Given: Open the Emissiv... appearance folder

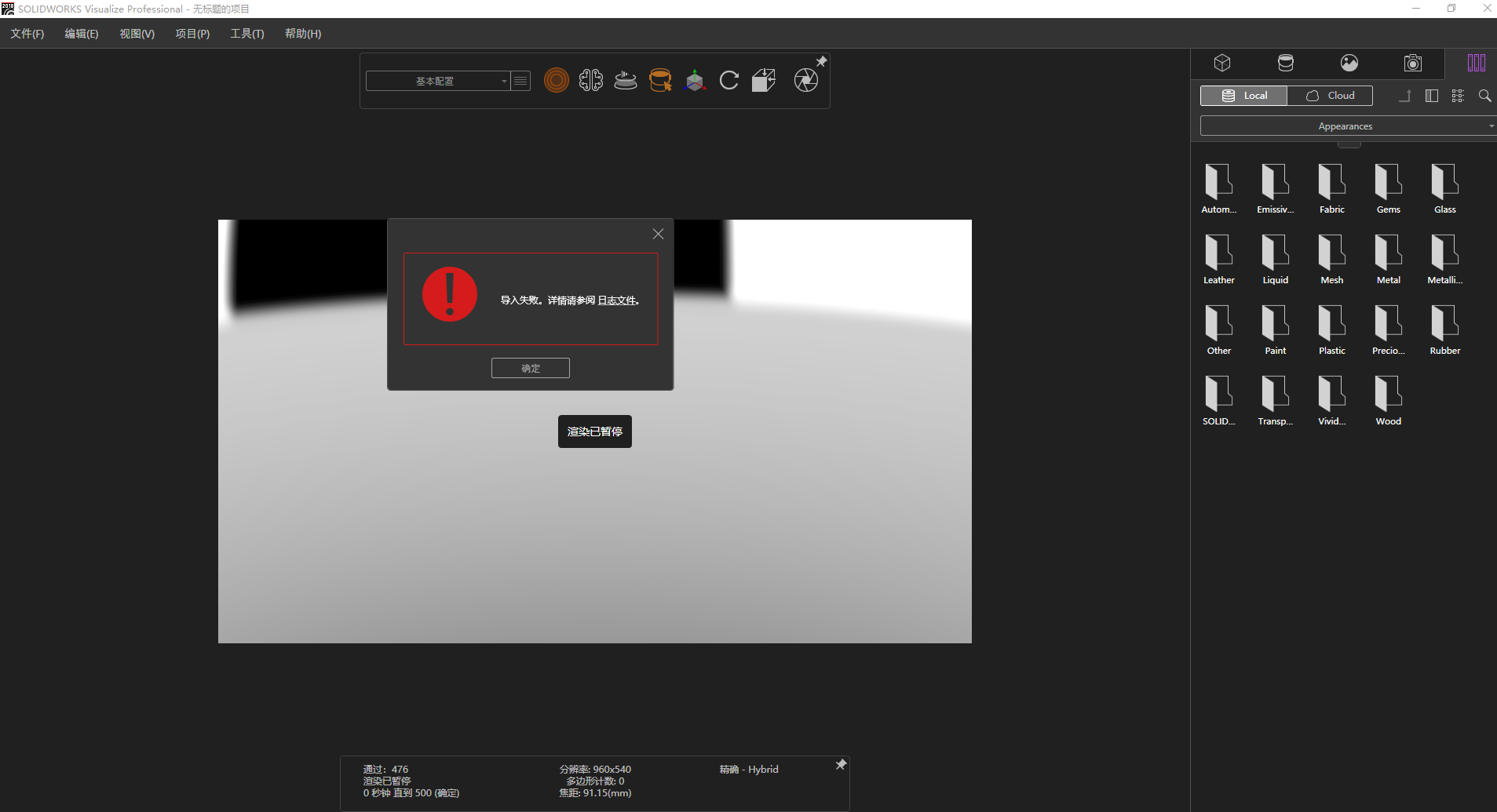Looking at the screenshot, I should click(1276, 189).
